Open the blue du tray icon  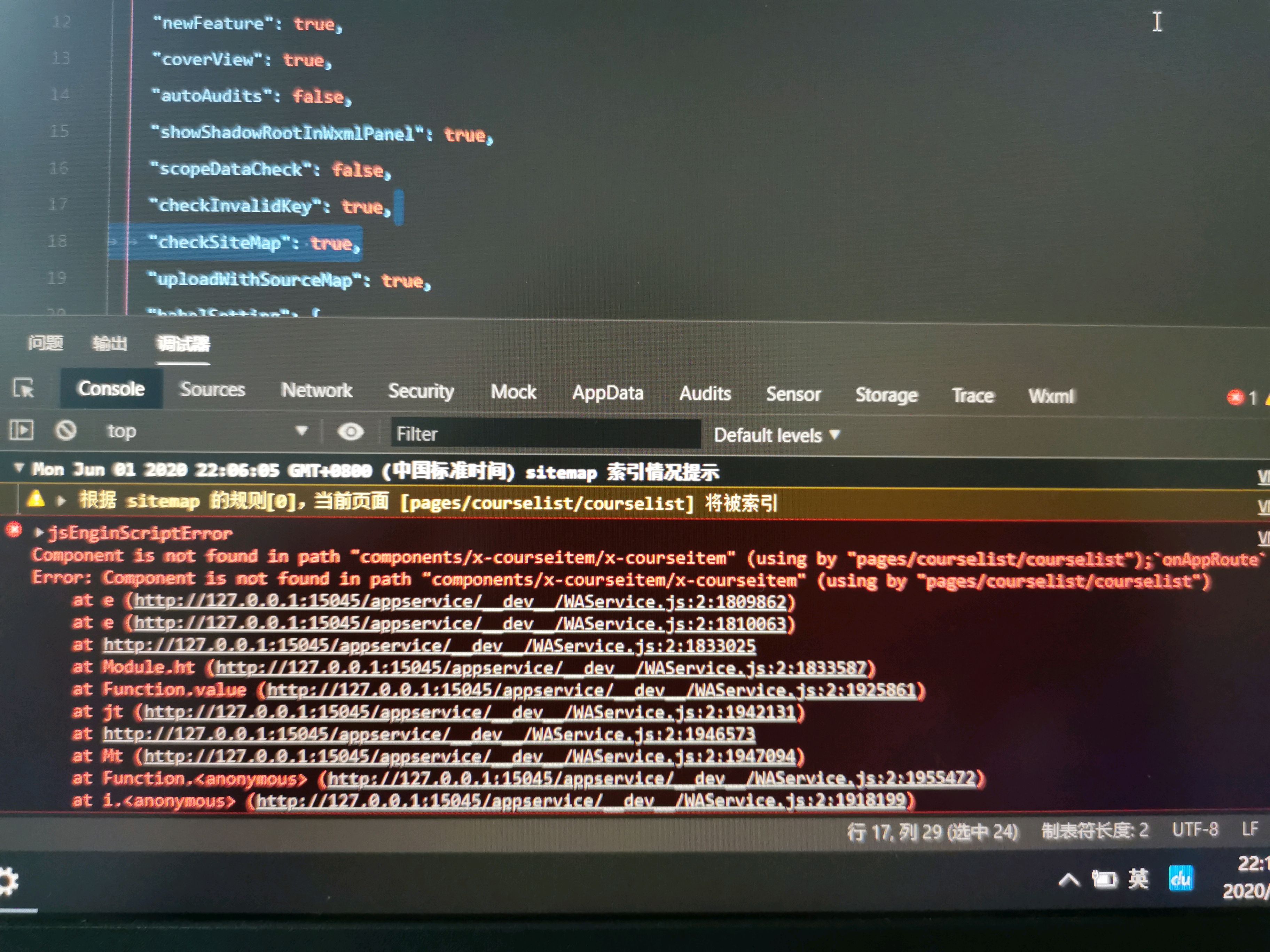[1181, 878]
